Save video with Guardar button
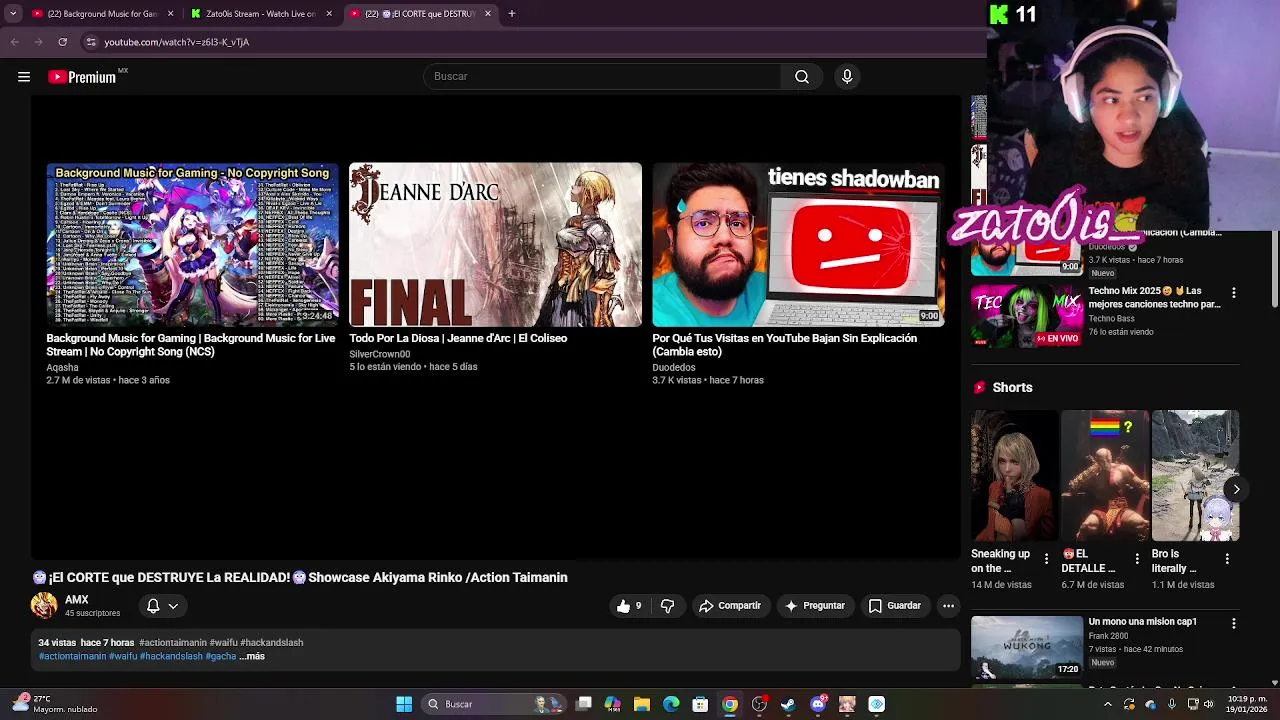The height and width of the screenshot is (720, 1280). (894, 605)
